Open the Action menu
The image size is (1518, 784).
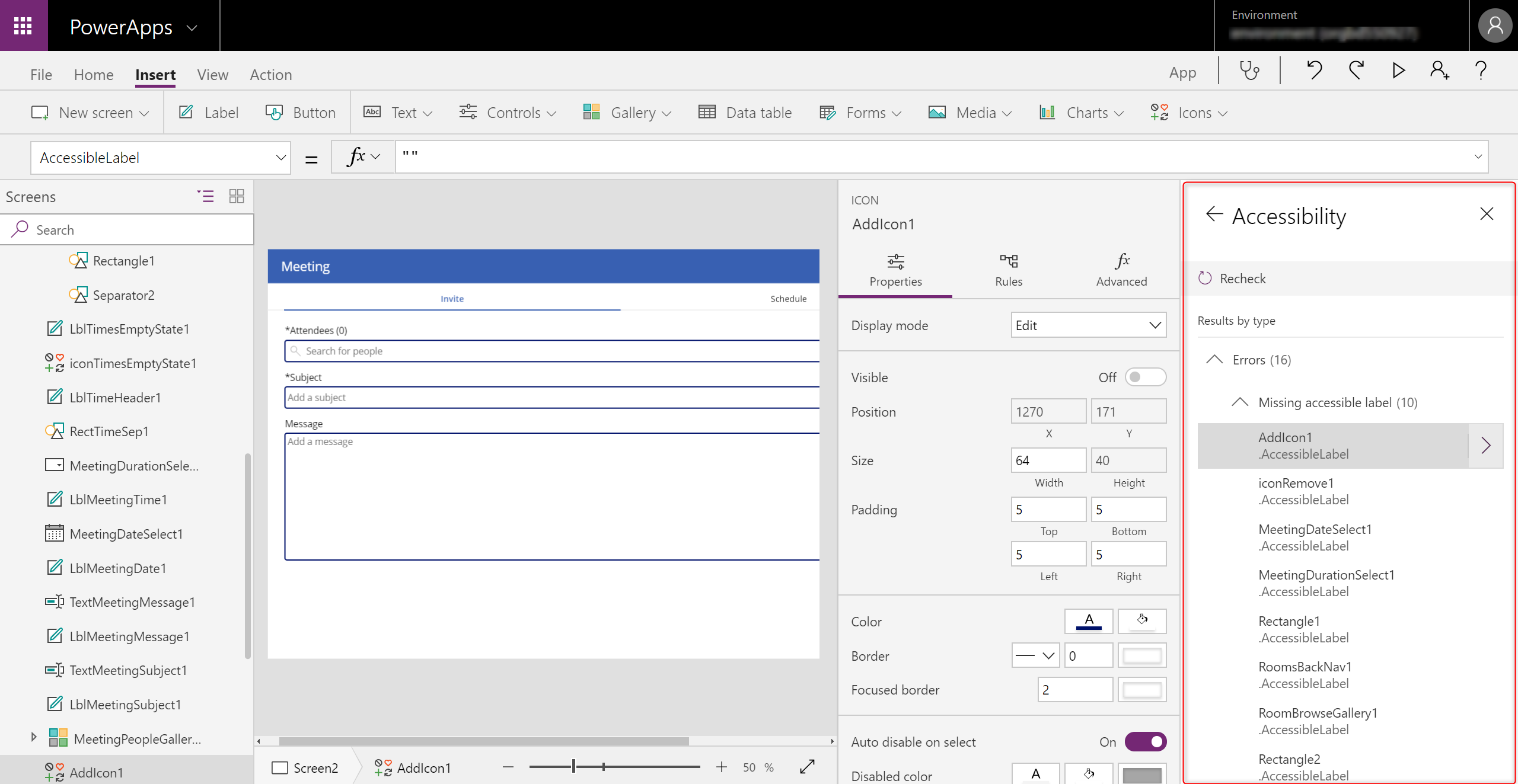pos(270,74)
